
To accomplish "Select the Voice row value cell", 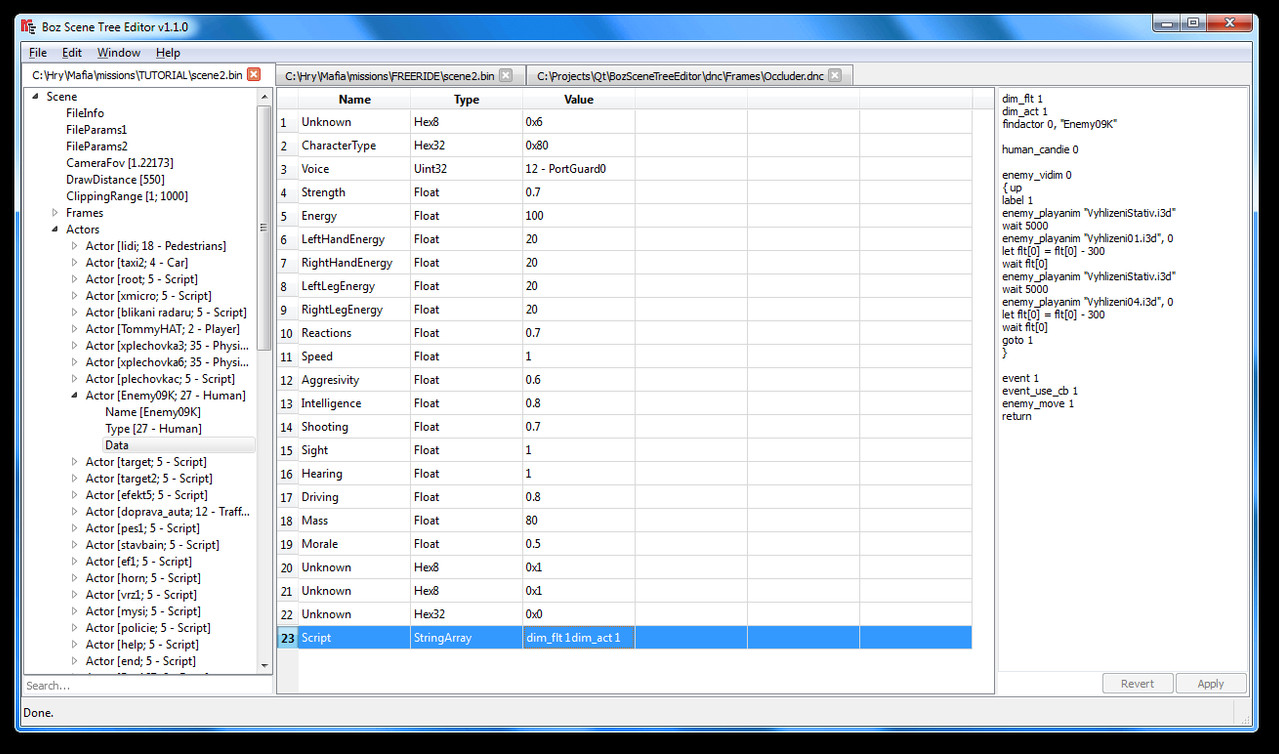I will pos(578,169).
